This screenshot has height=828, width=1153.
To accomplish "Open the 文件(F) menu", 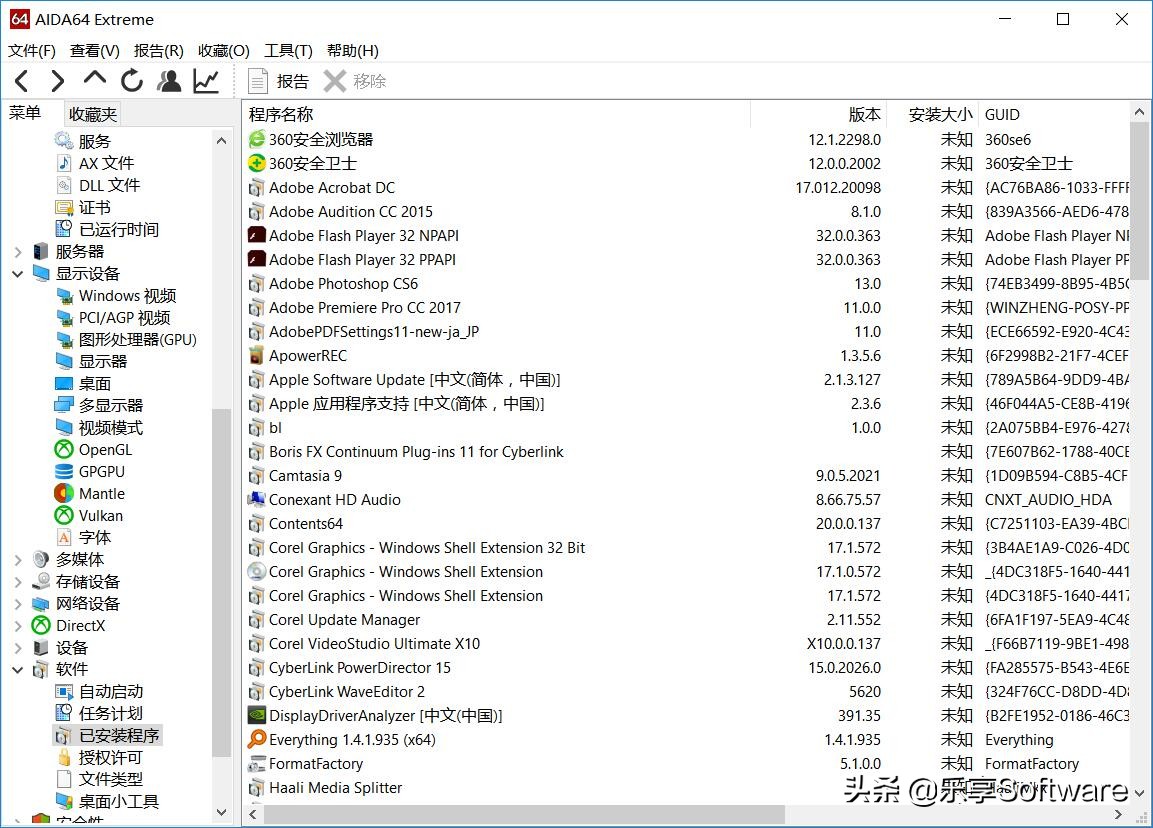I will 32,51.
